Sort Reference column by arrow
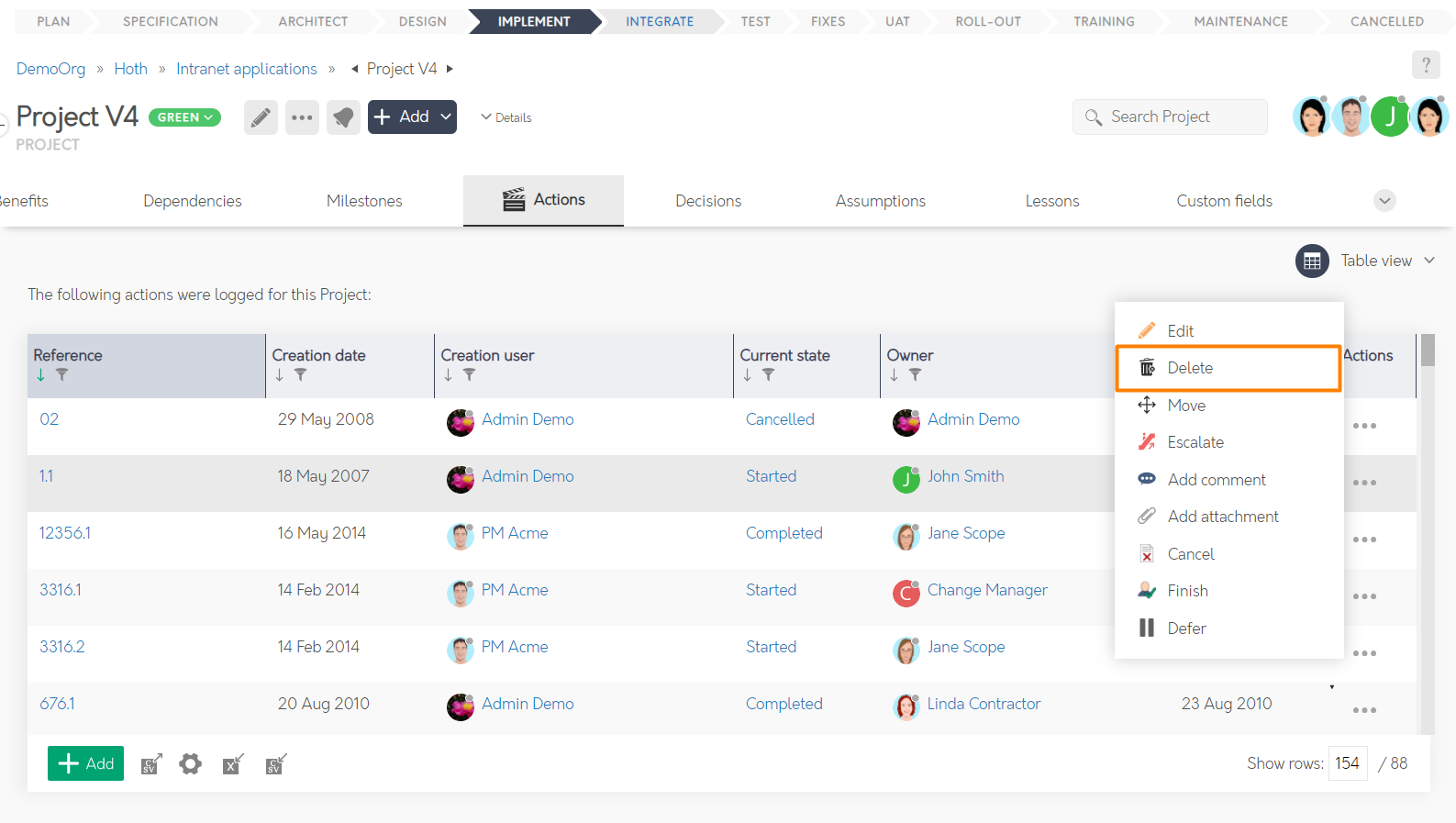The image size is (1456, 823). [x=40, y=375]
